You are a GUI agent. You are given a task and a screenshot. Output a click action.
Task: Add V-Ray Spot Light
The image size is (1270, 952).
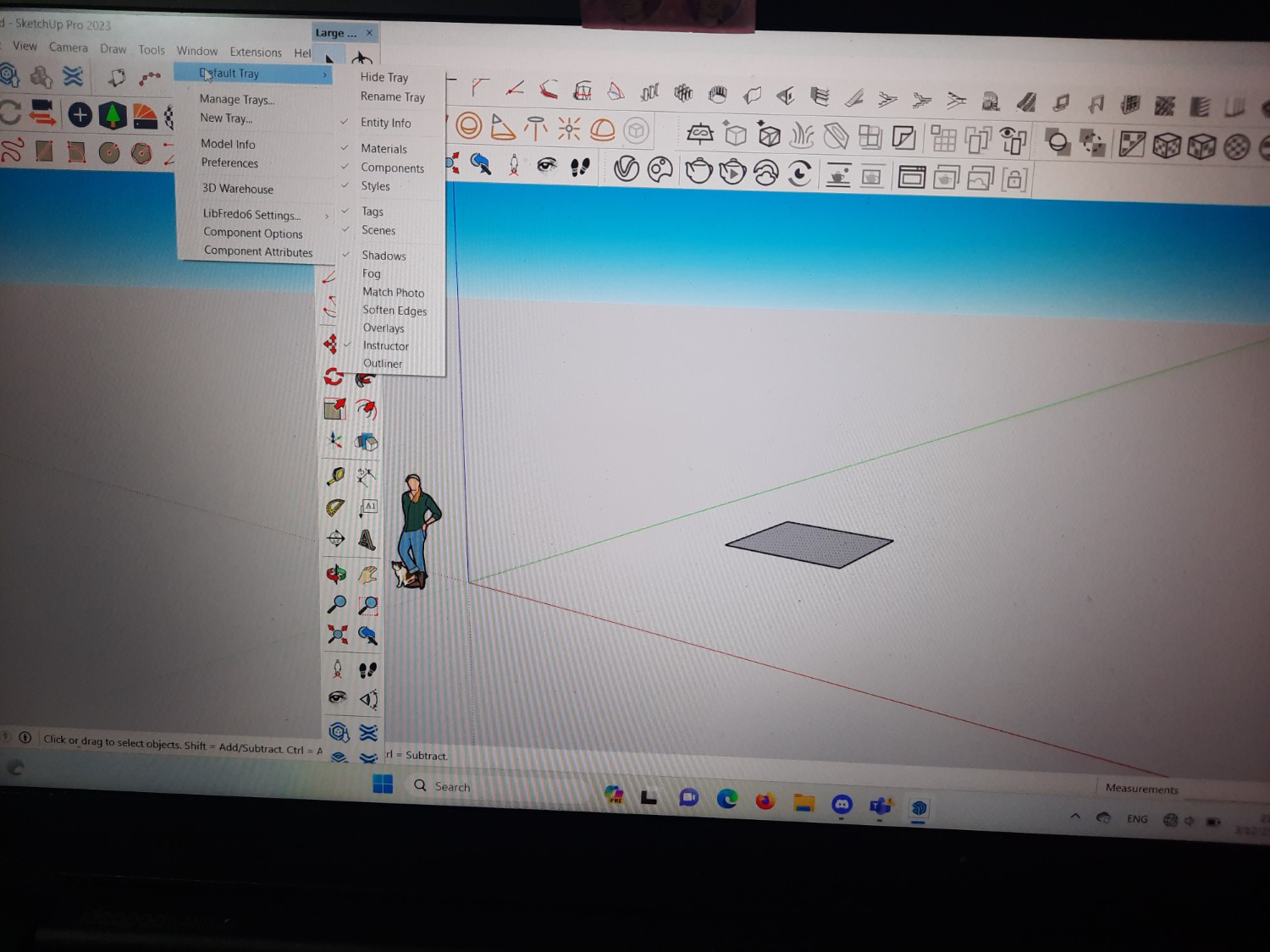pos(502,127)
